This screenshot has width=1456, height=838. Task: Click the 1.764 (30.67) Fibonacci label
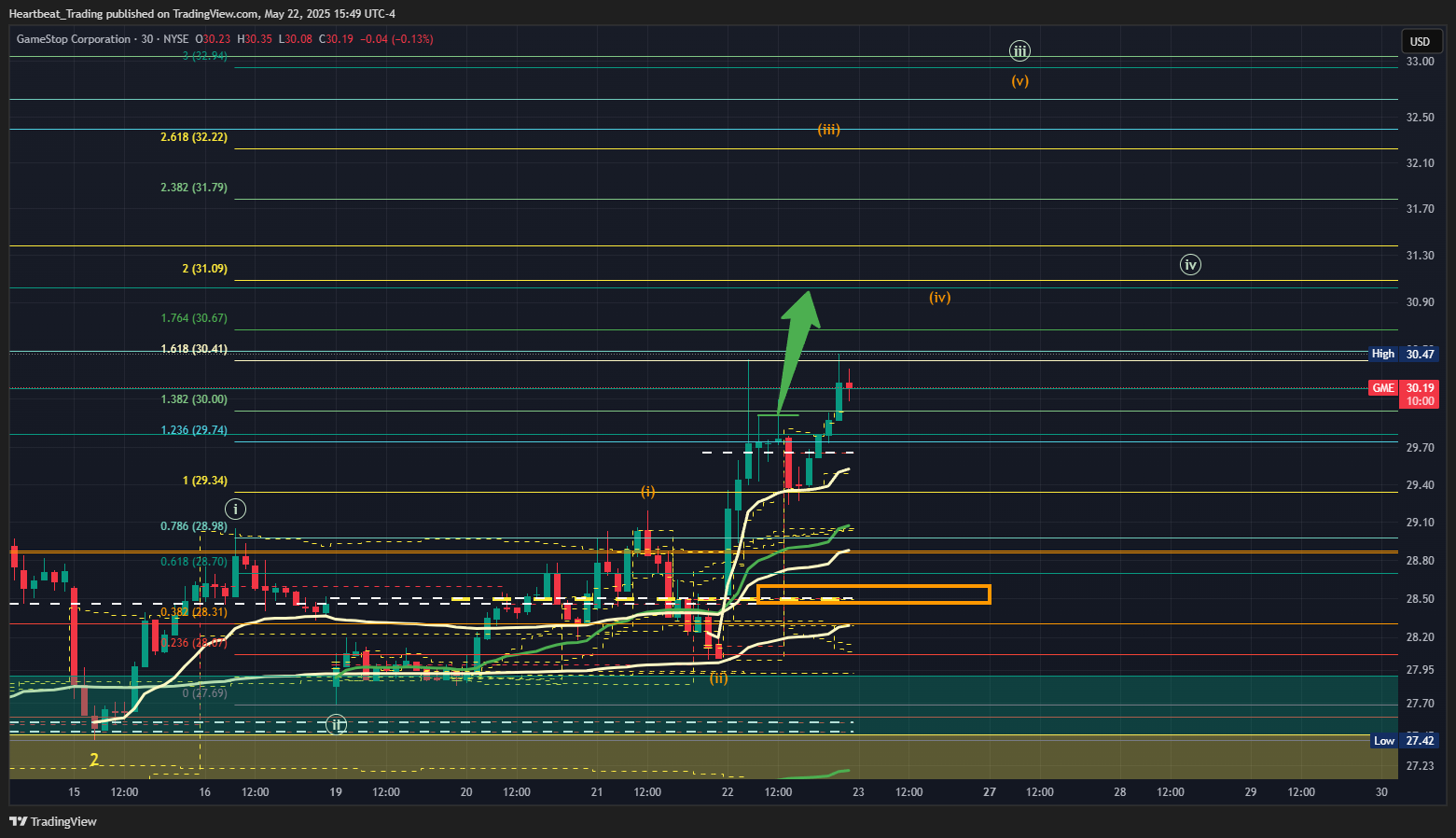click(194, 318)
